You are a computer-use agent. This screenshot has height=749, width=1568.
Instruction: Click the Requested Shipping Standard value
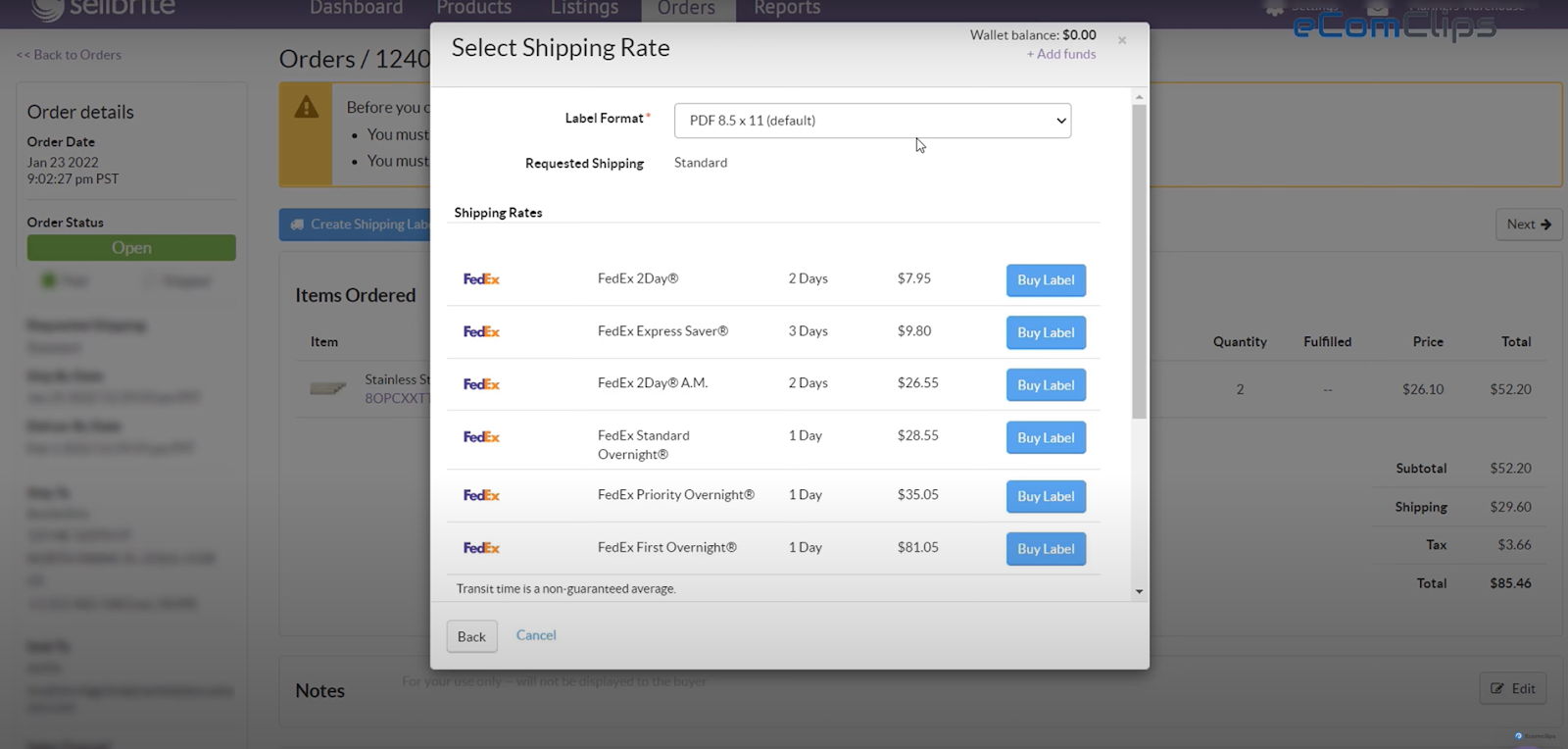701,163
